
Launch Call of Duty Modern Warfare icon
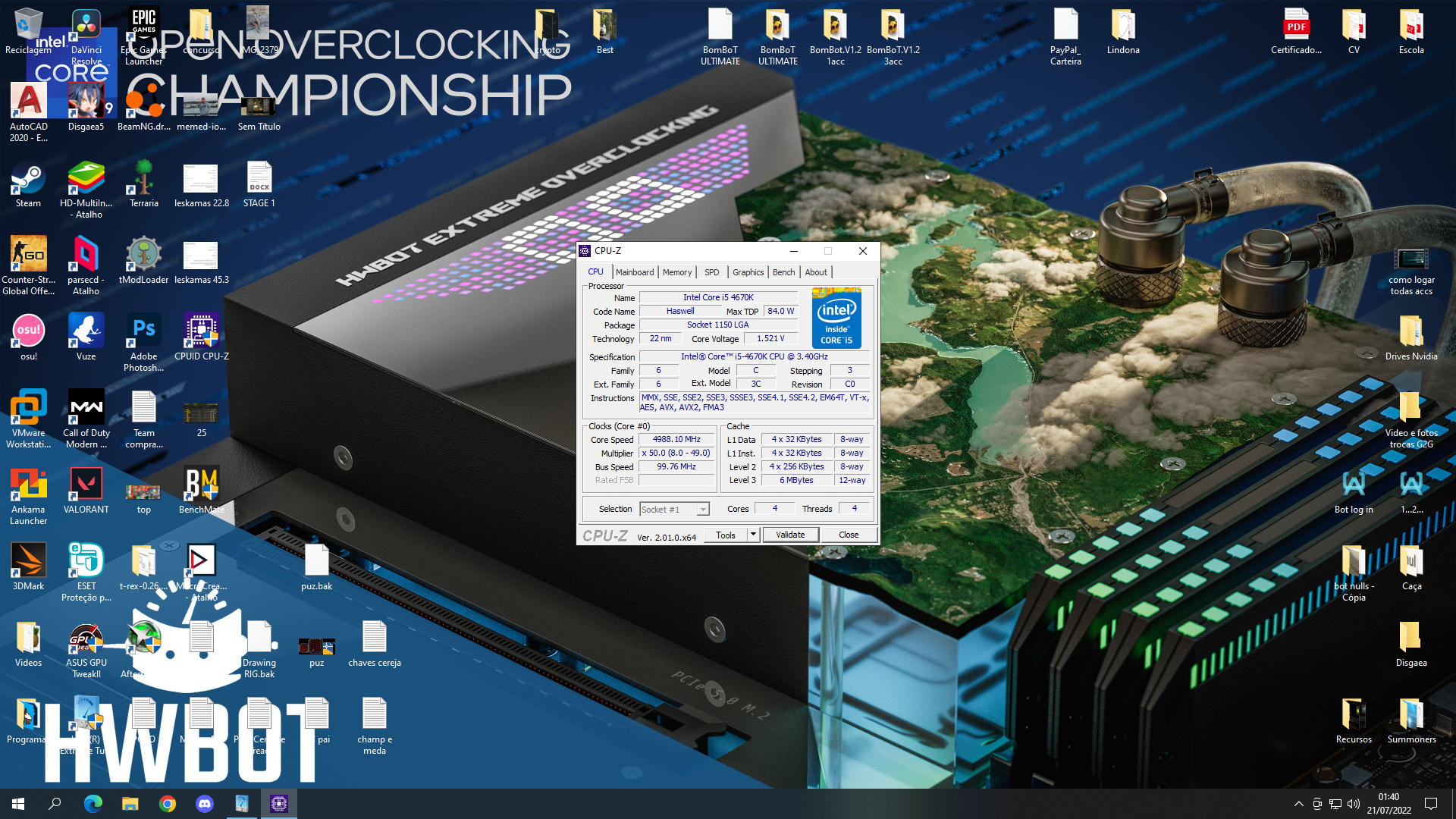tap(86, 419)
